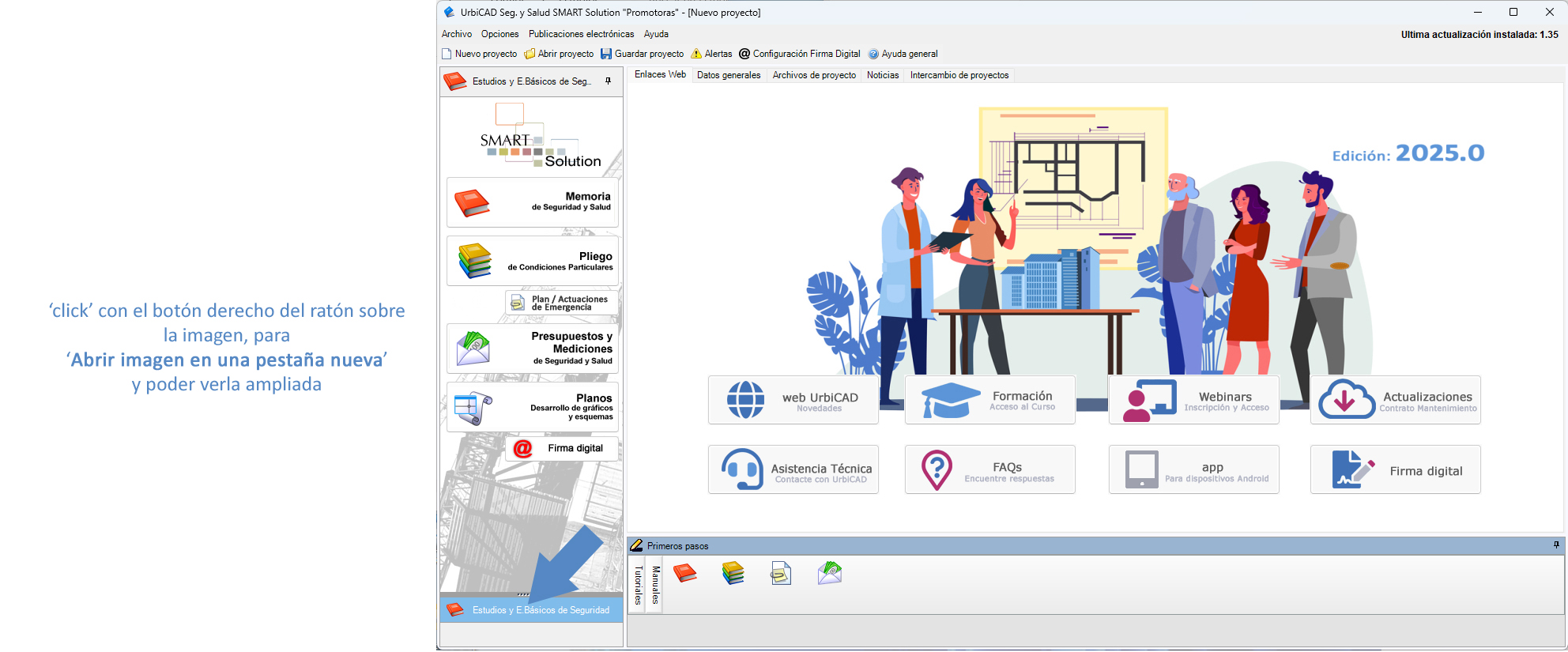
Task: Maximize the UrbiCAD window
Action: pos(1513,12)
